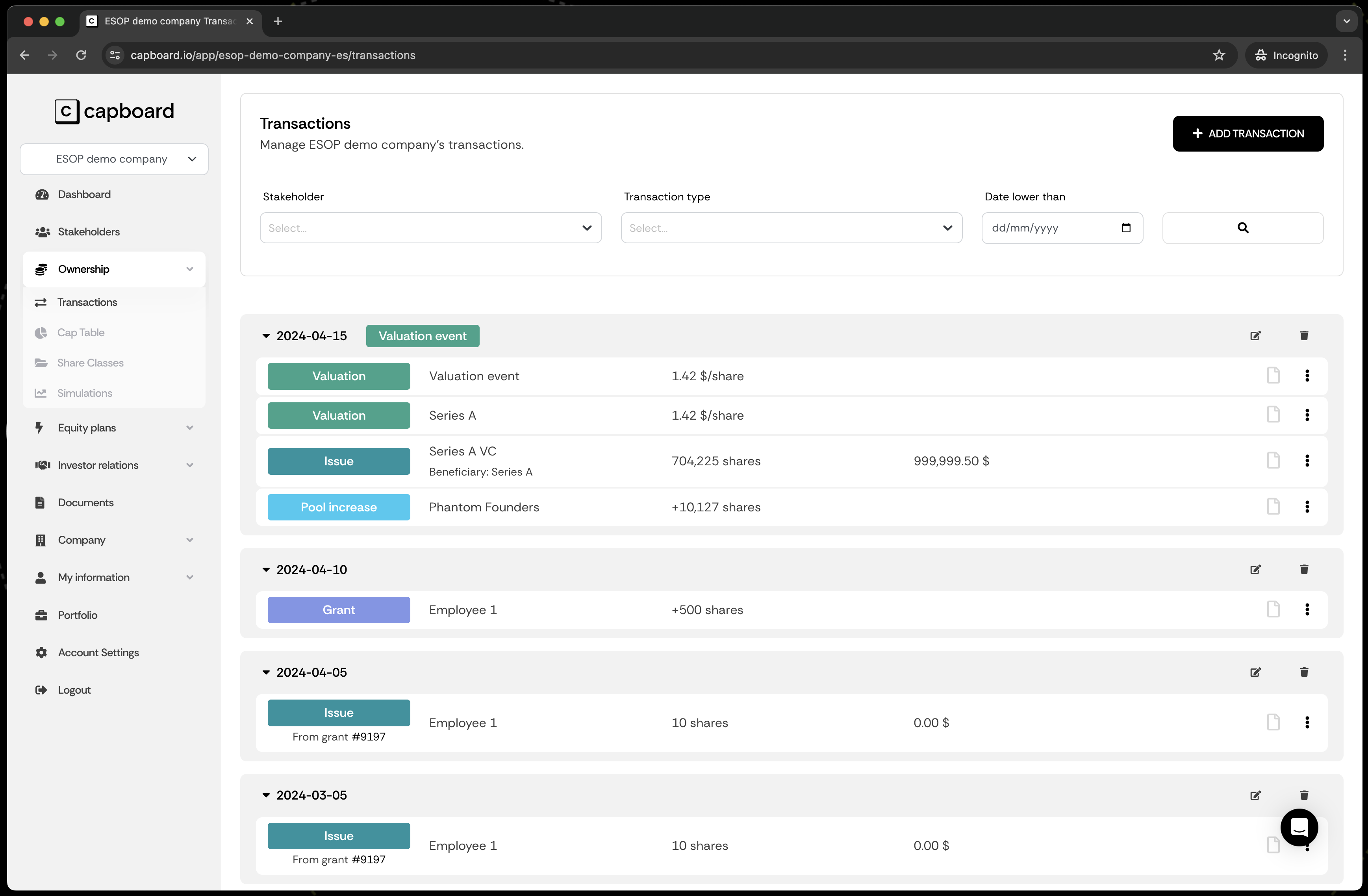Open the Stakeholder filter dropdown
The height and width of the screenshot is (896, 1368).
pos(430,228)
